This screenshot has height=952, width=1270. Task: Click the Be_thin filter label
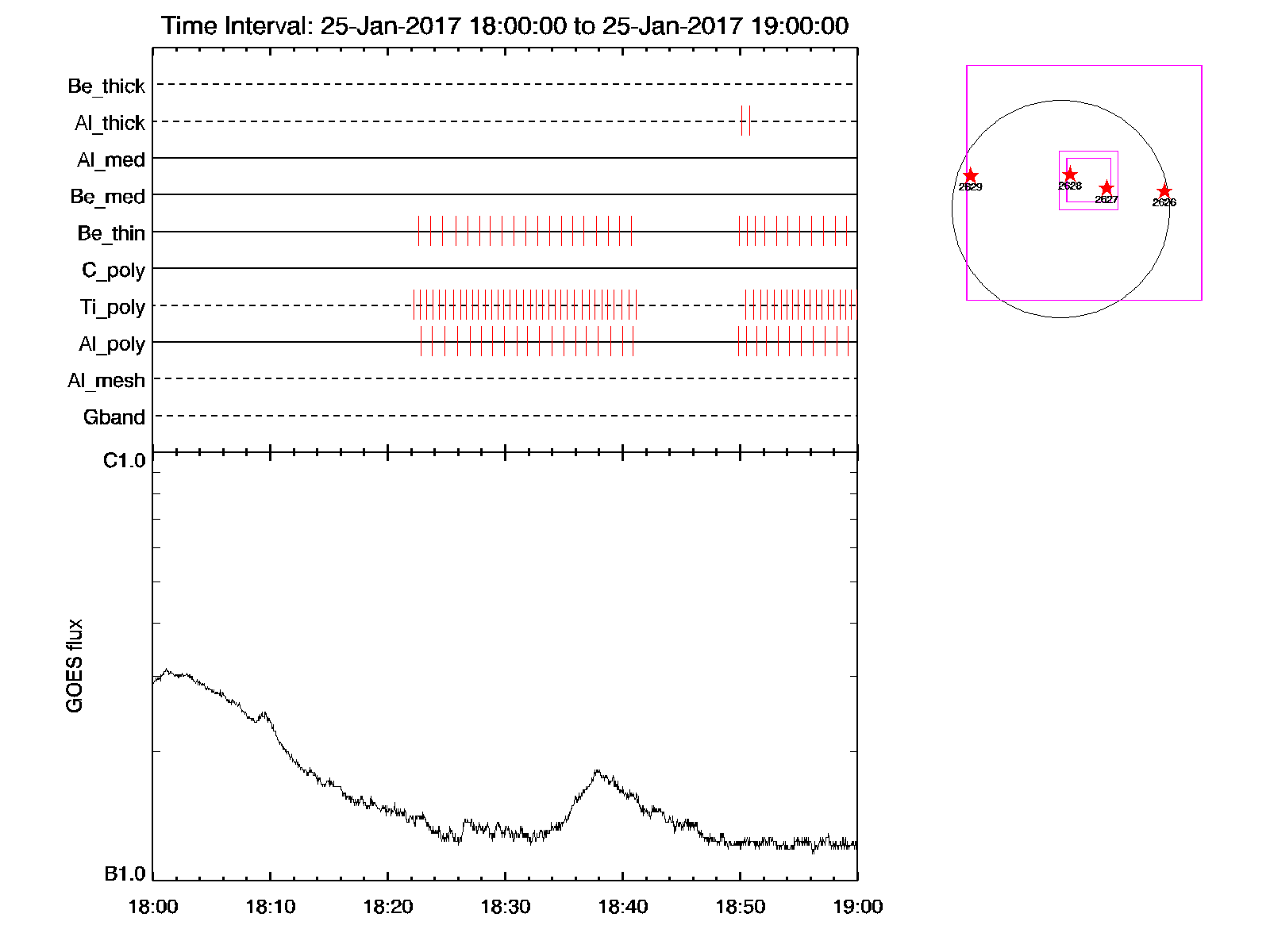pos(111,233)
